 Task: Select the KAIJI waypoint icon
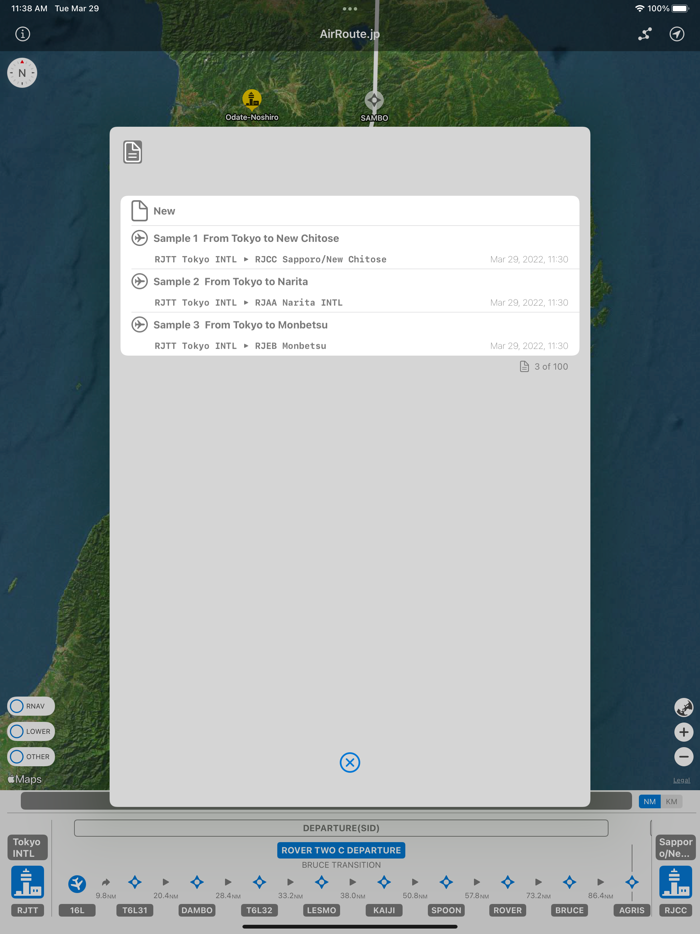[384, 882]
